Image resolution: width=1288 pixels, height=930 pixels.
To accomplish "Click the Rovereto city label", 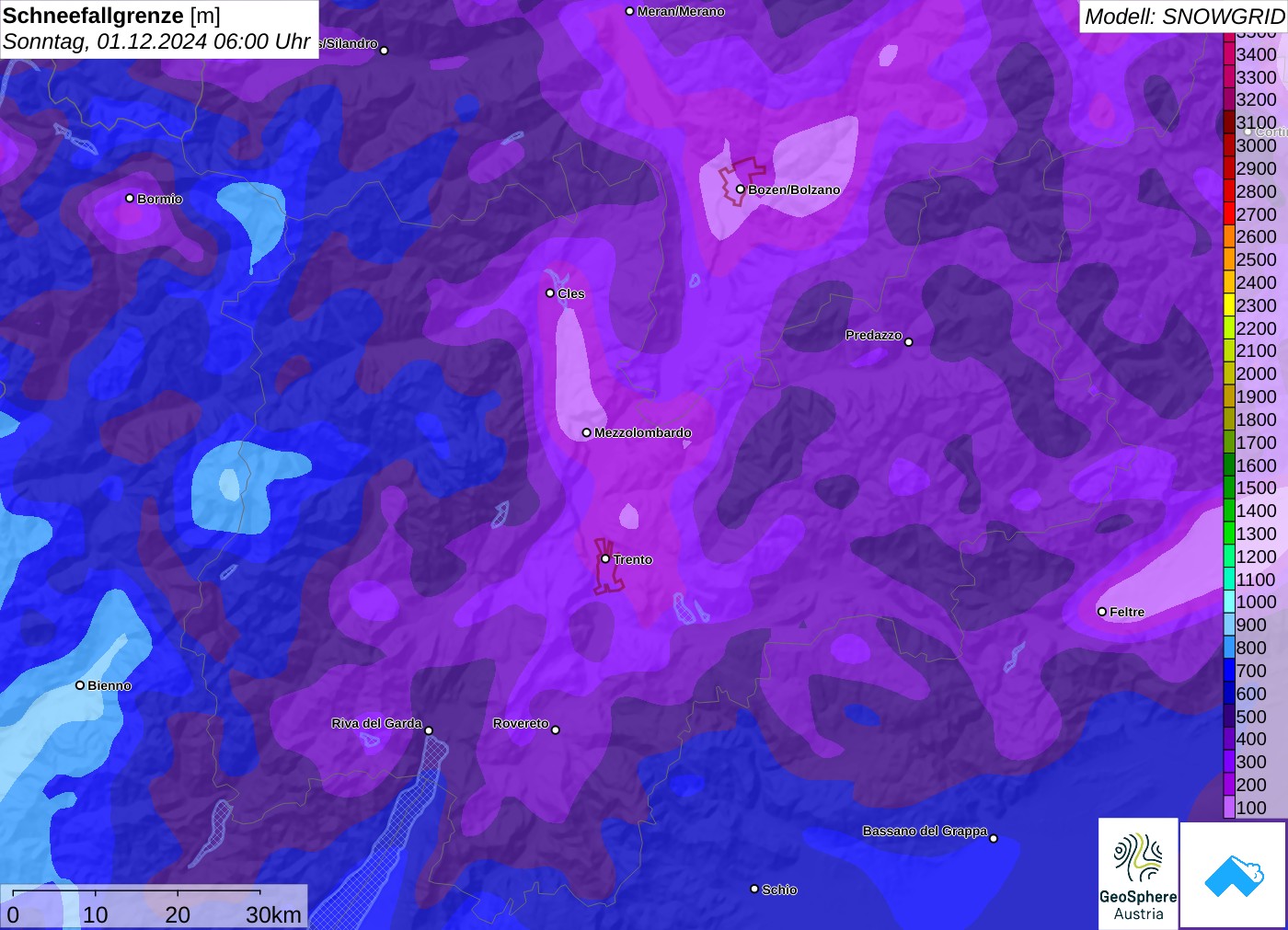I will [521, 723].
